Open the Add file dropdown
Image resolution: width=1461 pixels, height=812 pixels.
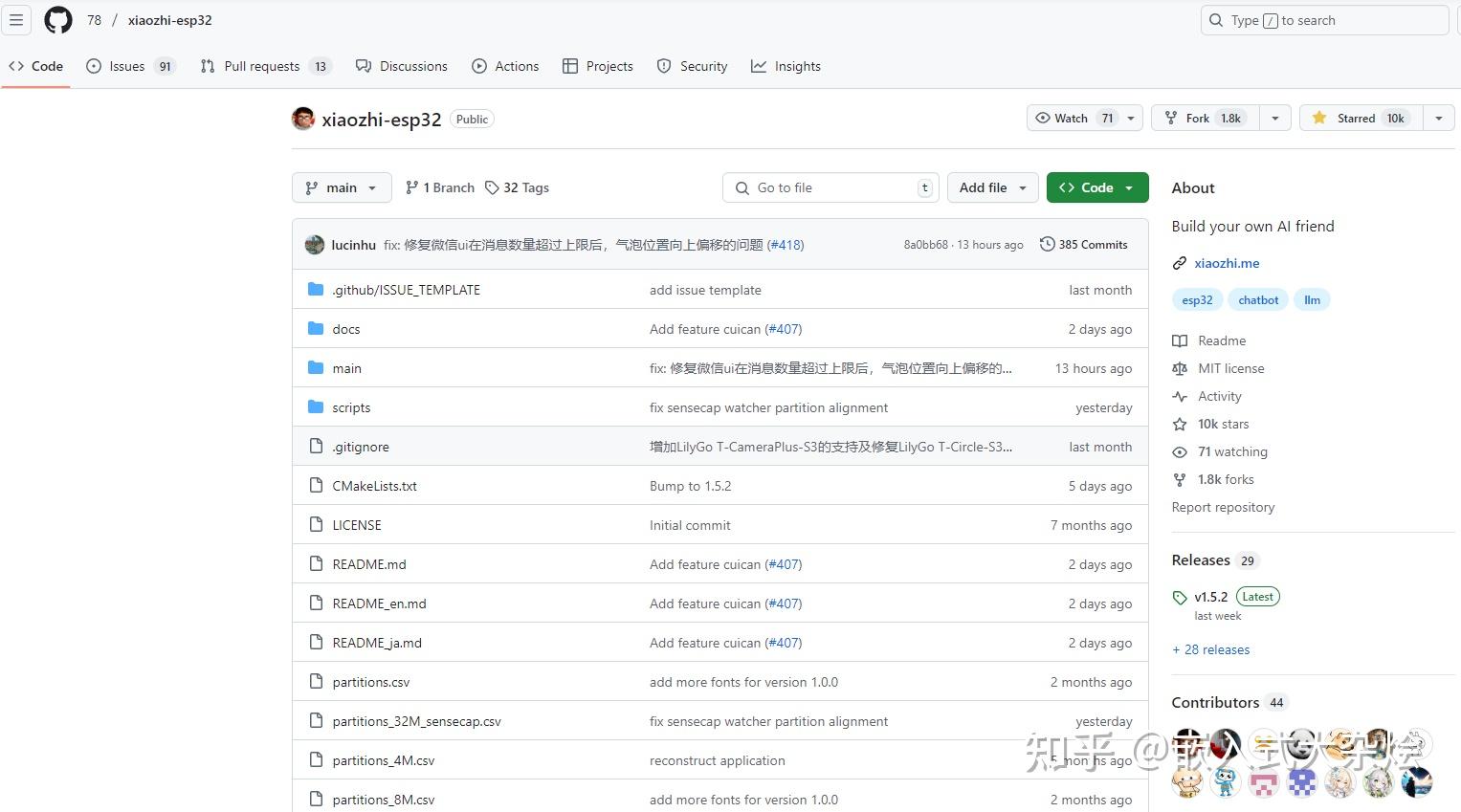pos(992,187)
